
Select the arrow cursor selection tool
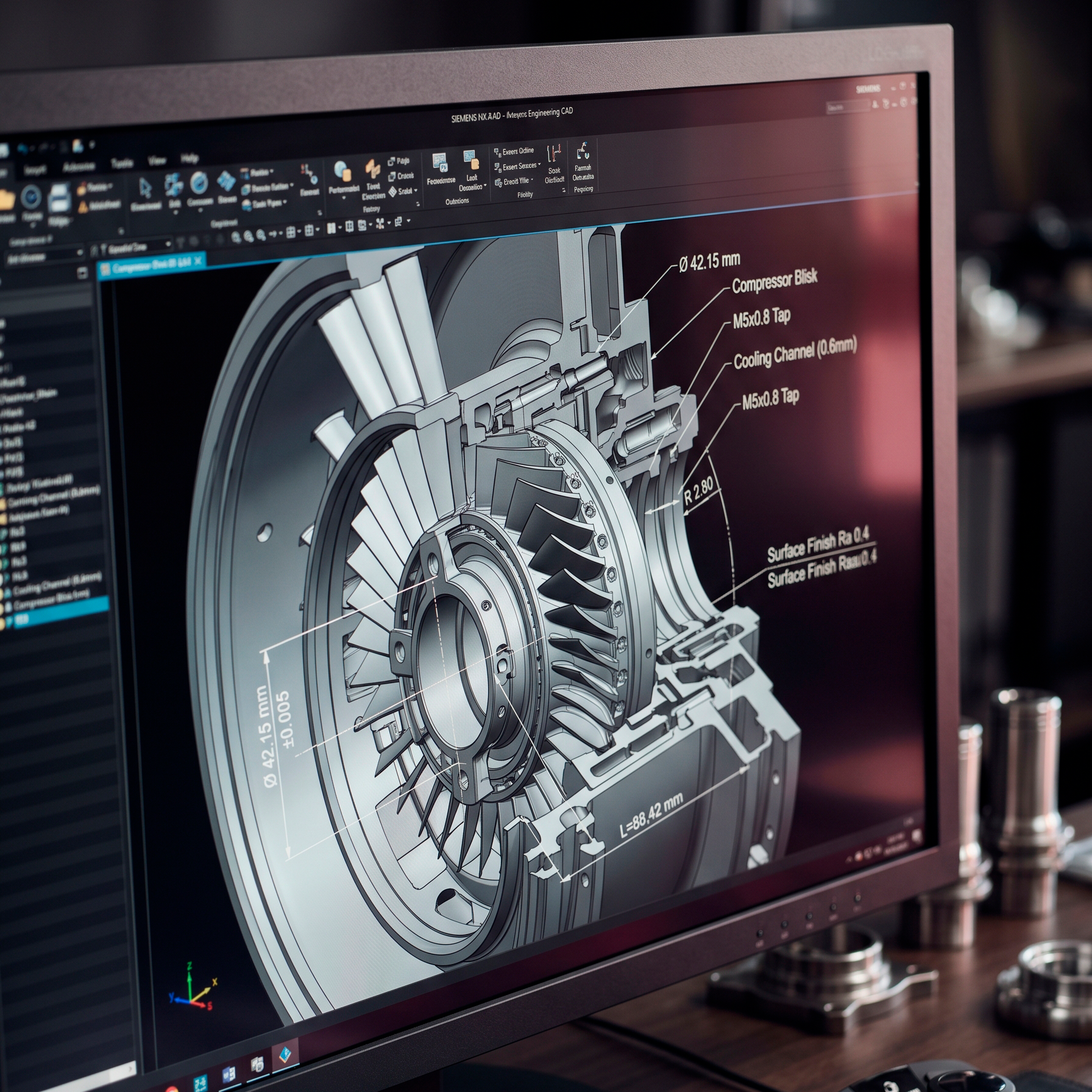(x=145, y=189)
